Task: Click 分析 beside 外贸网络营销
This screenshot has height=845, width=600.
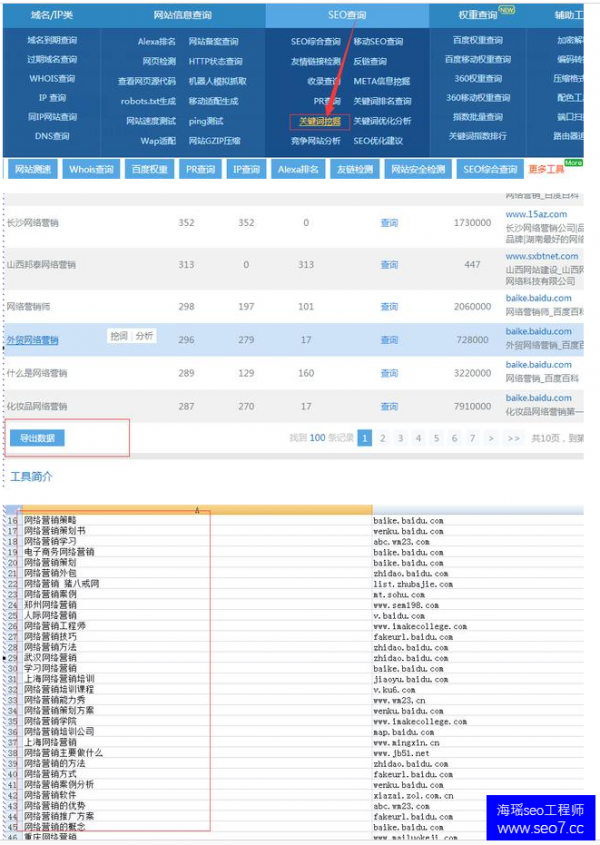Action: point(144,337)
